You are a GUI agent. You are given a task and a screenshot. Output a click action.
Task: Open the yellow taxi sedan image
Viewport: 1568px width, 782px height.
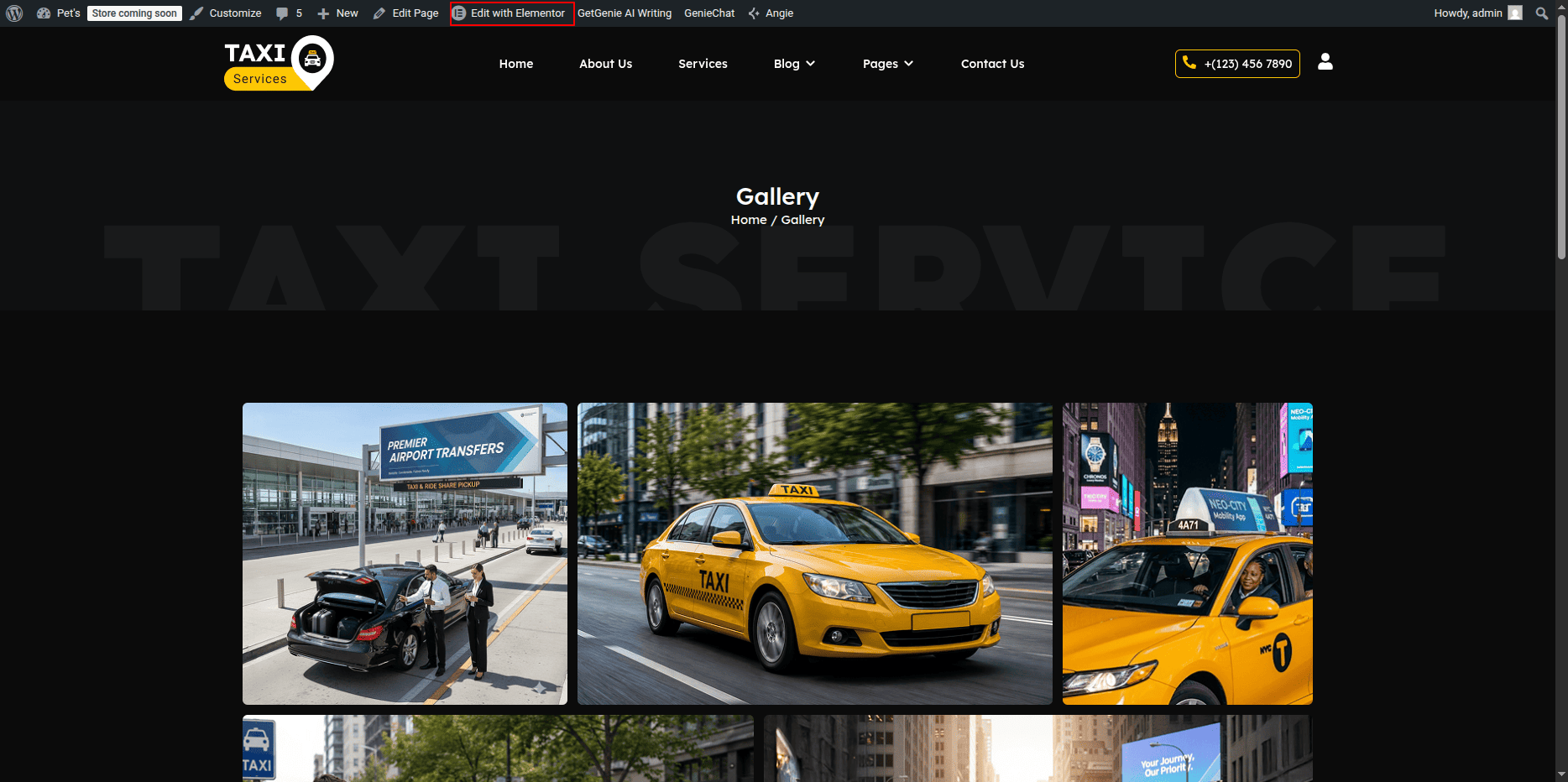pyautogui.click(x=815, y=554)
